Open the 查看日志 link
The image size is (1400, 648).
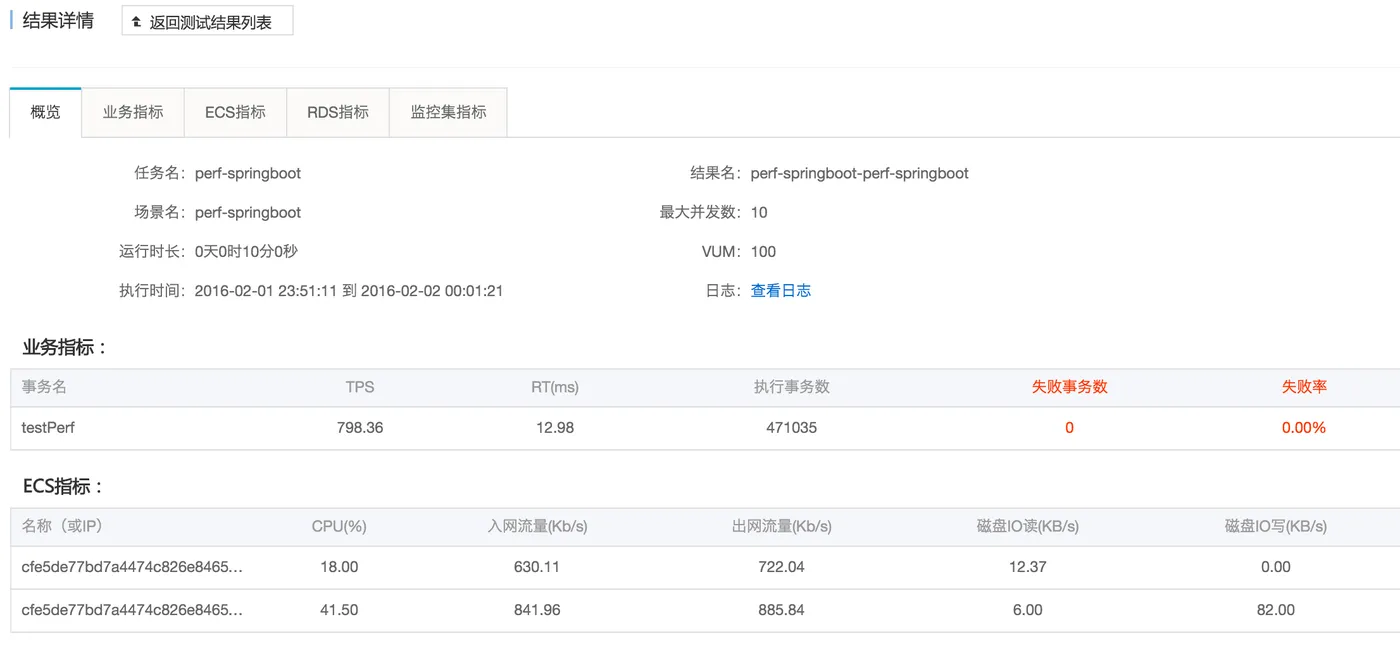coord(781,291)
